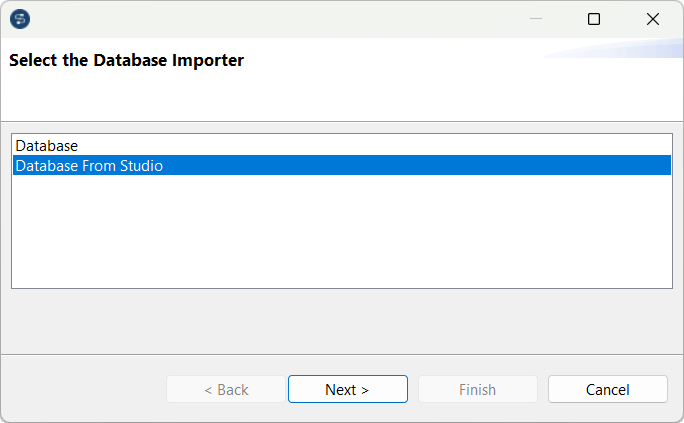Screen dimensions: 684x423
Task: Click the gray area below the importer list
Action: (341, 320)
